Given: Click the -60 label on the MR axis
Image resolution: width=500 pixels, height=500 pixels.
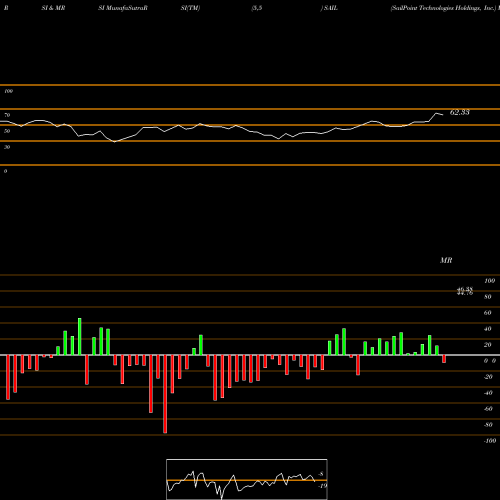Looking at the screenshot, I should (488, 409).
